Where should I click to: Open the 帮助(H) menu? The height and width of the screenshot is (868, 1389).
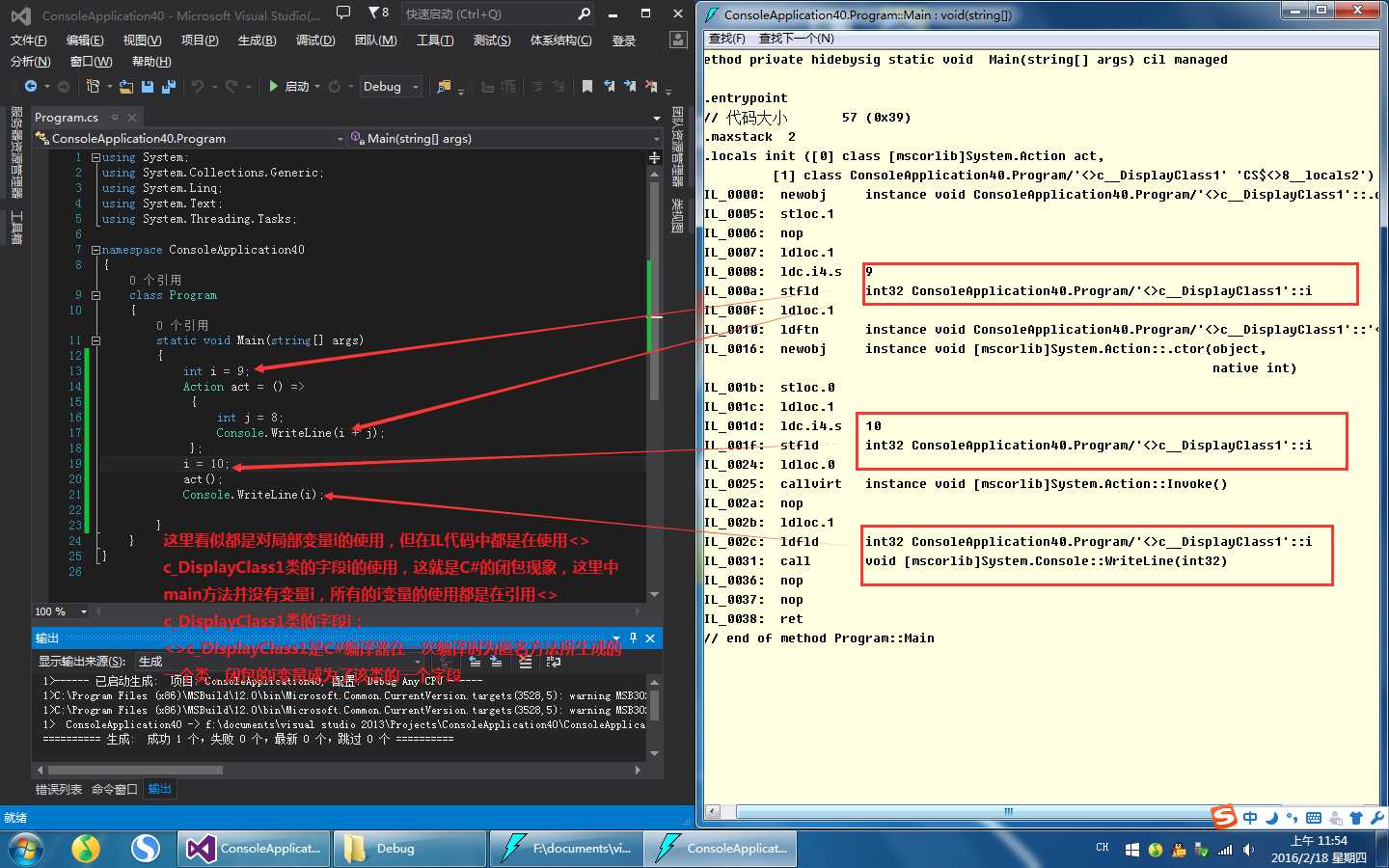point(151,62)
